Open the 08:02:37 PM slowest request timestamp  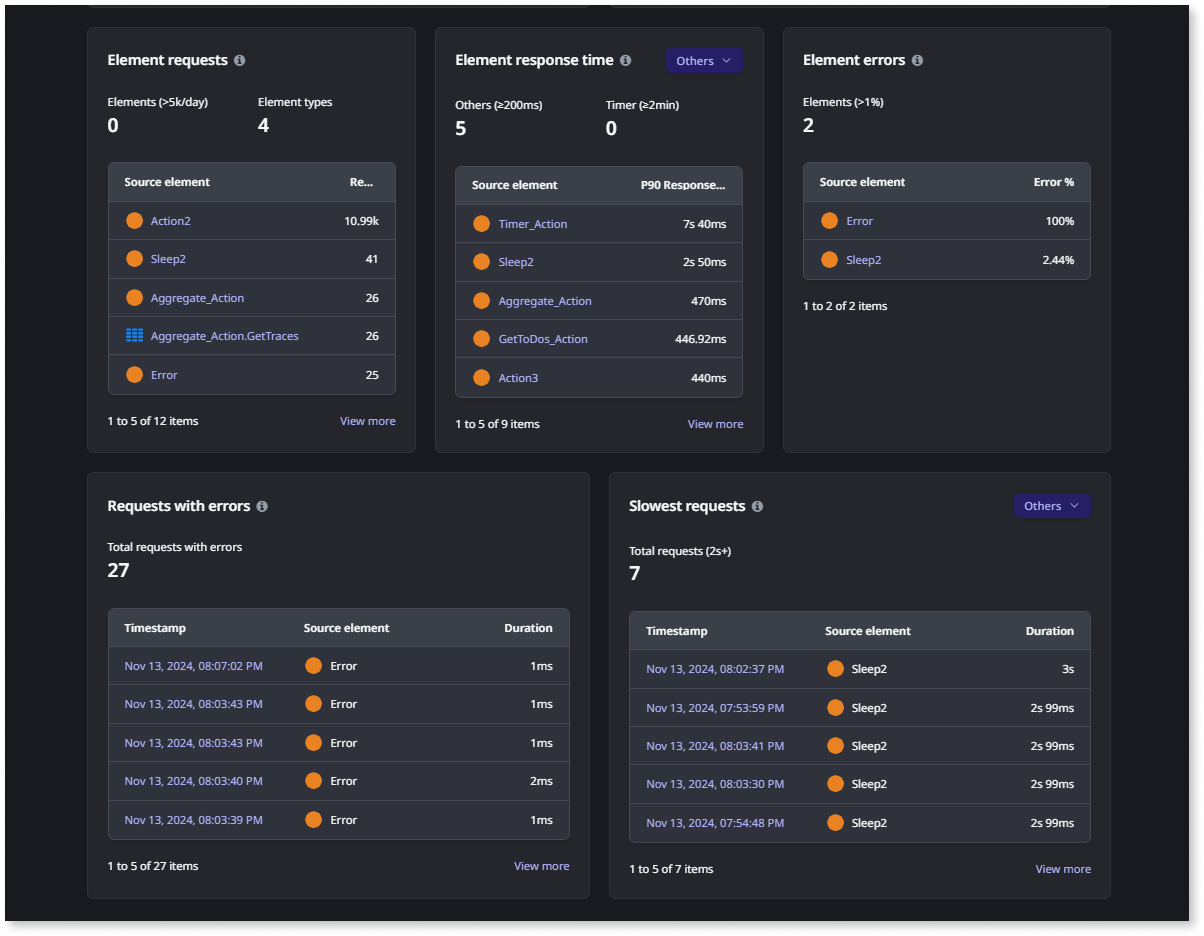coord(715,669)
